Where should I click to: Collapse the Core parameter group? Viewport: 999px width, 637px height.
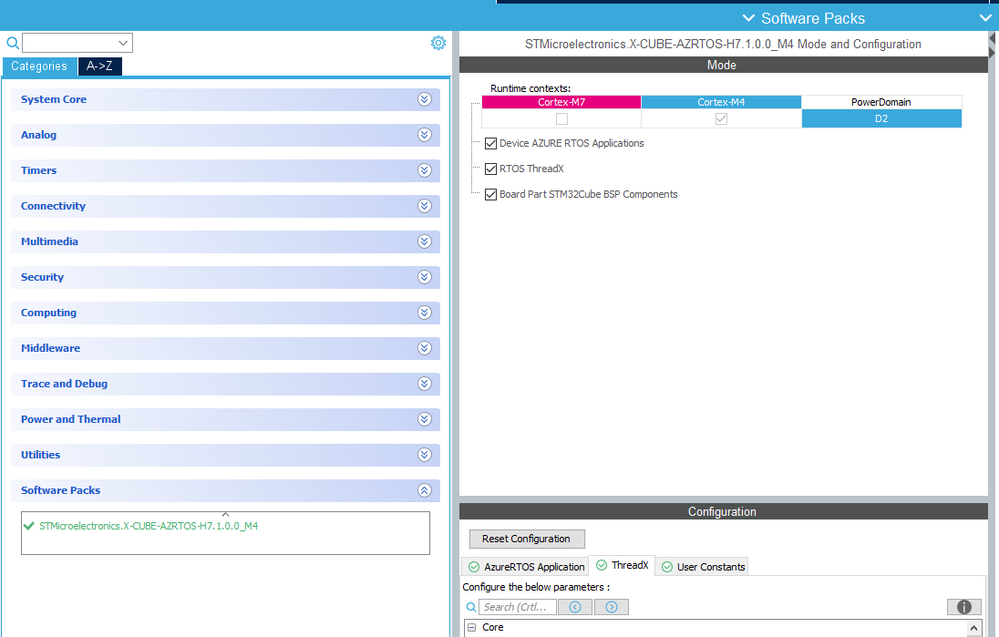pos(471,627)
